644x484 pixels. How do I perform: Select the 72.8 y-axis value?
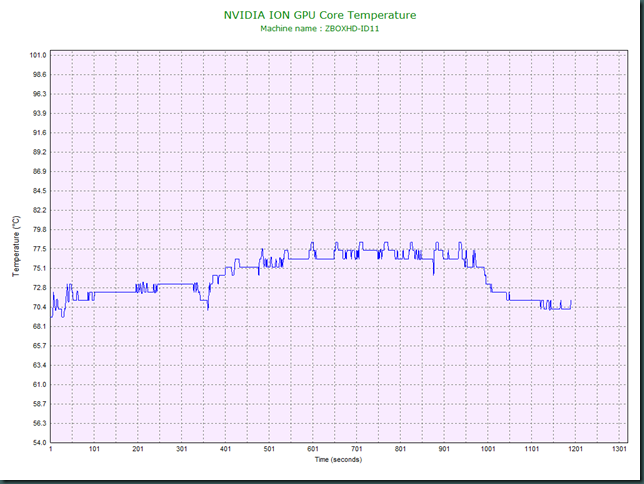coord(39,288)
